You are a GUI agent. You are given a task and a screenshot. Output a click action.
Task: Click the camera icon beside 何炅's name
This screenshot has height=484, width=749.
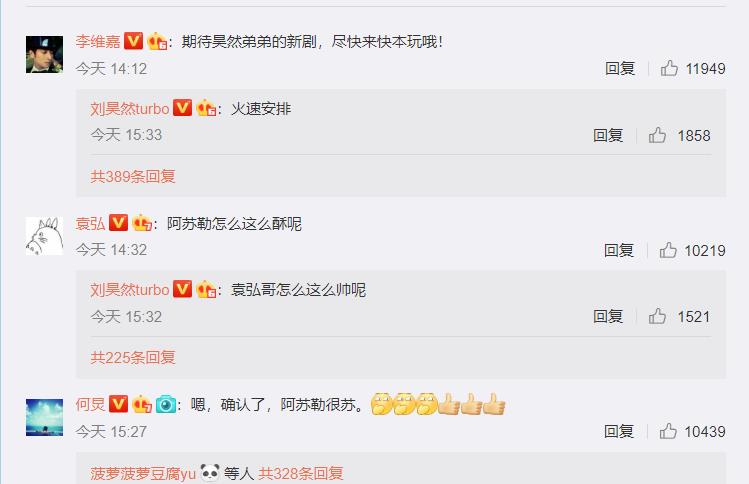(x=166, y=404)
